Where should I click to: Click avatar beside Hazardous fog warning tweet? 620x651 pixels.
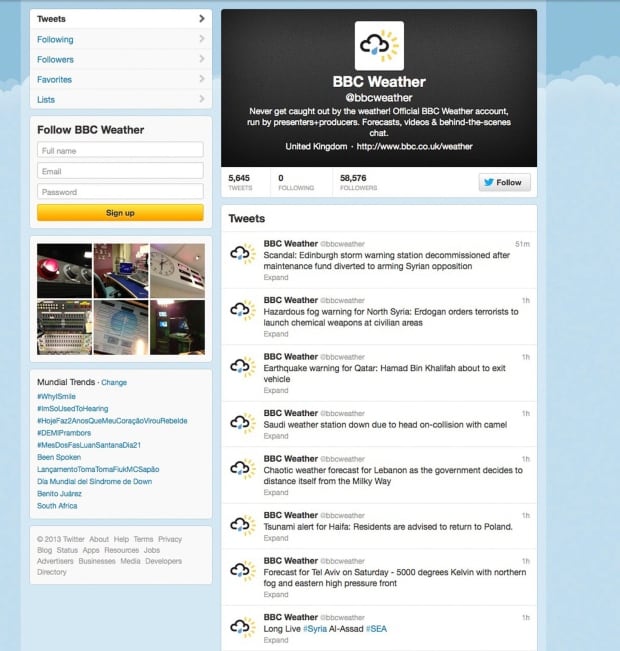(243, 309)
